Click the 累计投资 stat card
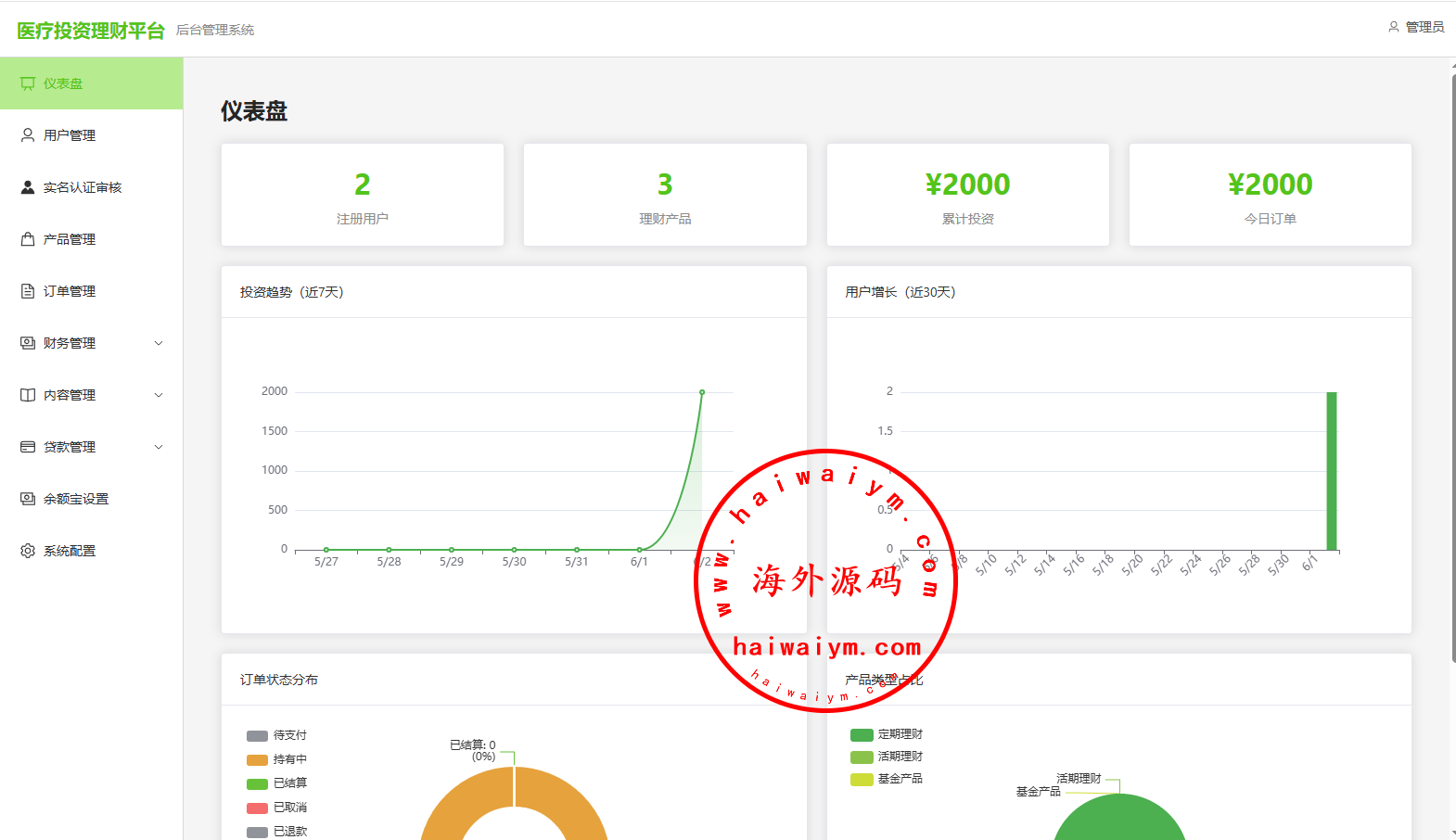This screenshot has width=1456, height=840. point(968,195)
